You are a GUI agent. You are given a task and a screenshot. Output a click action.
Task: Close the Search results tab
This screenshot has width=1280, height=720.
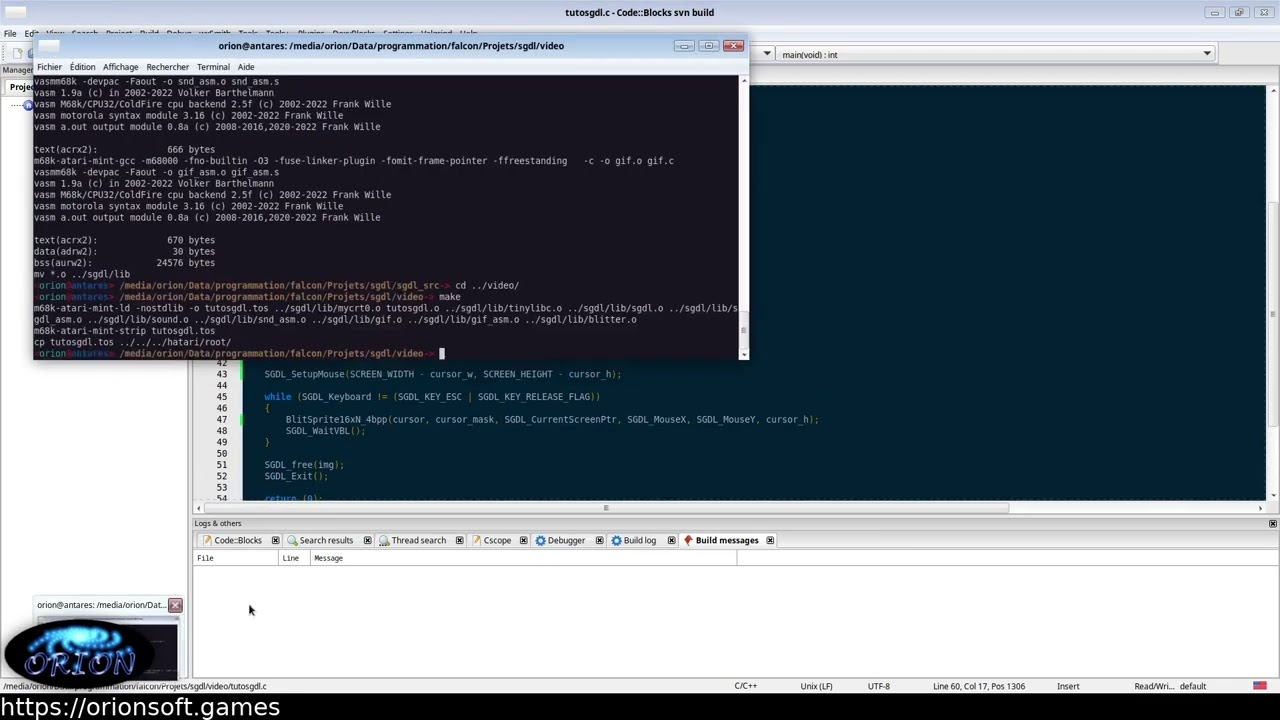point(367,540)
